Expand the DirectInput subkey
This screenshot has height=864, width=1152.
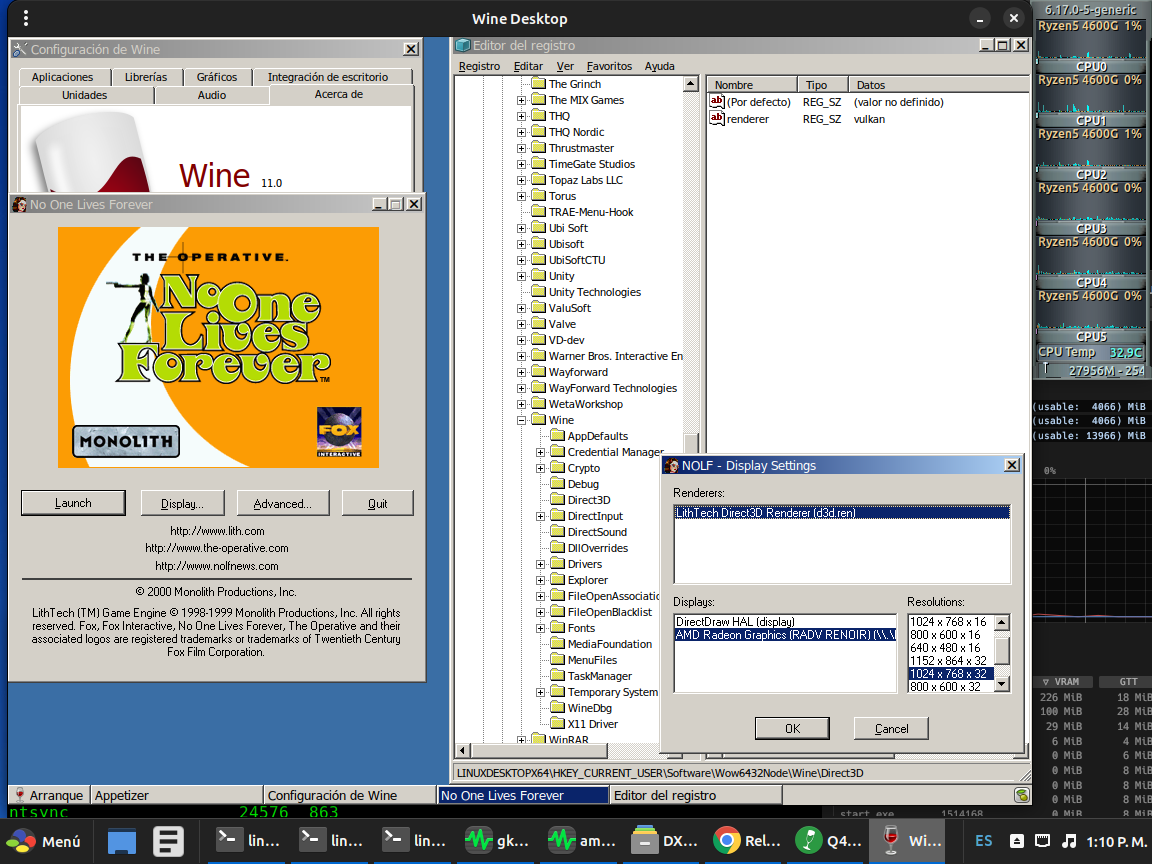pos(540,516)
